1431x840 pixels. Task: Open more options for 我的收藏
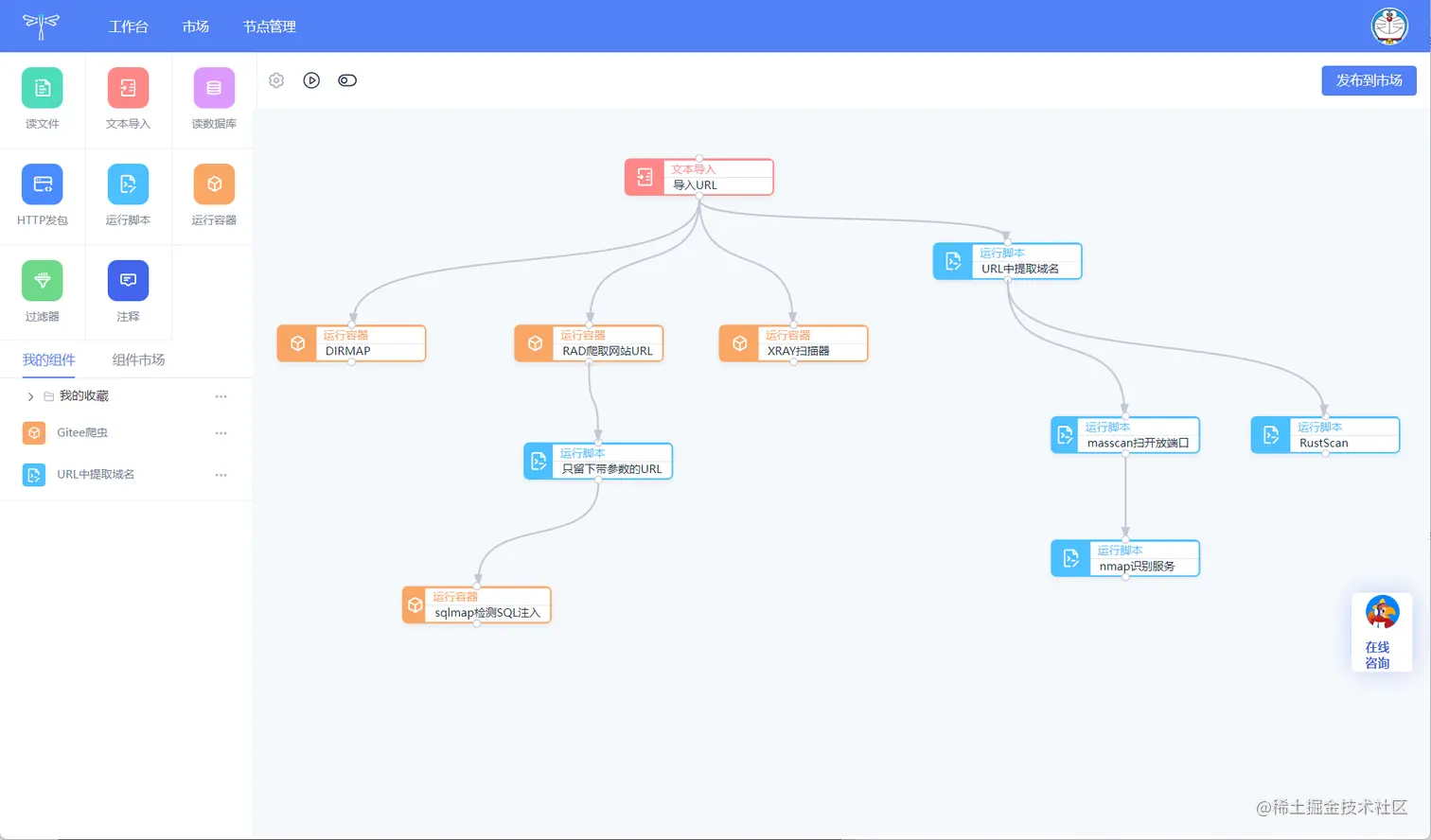[x=221, y=396]
